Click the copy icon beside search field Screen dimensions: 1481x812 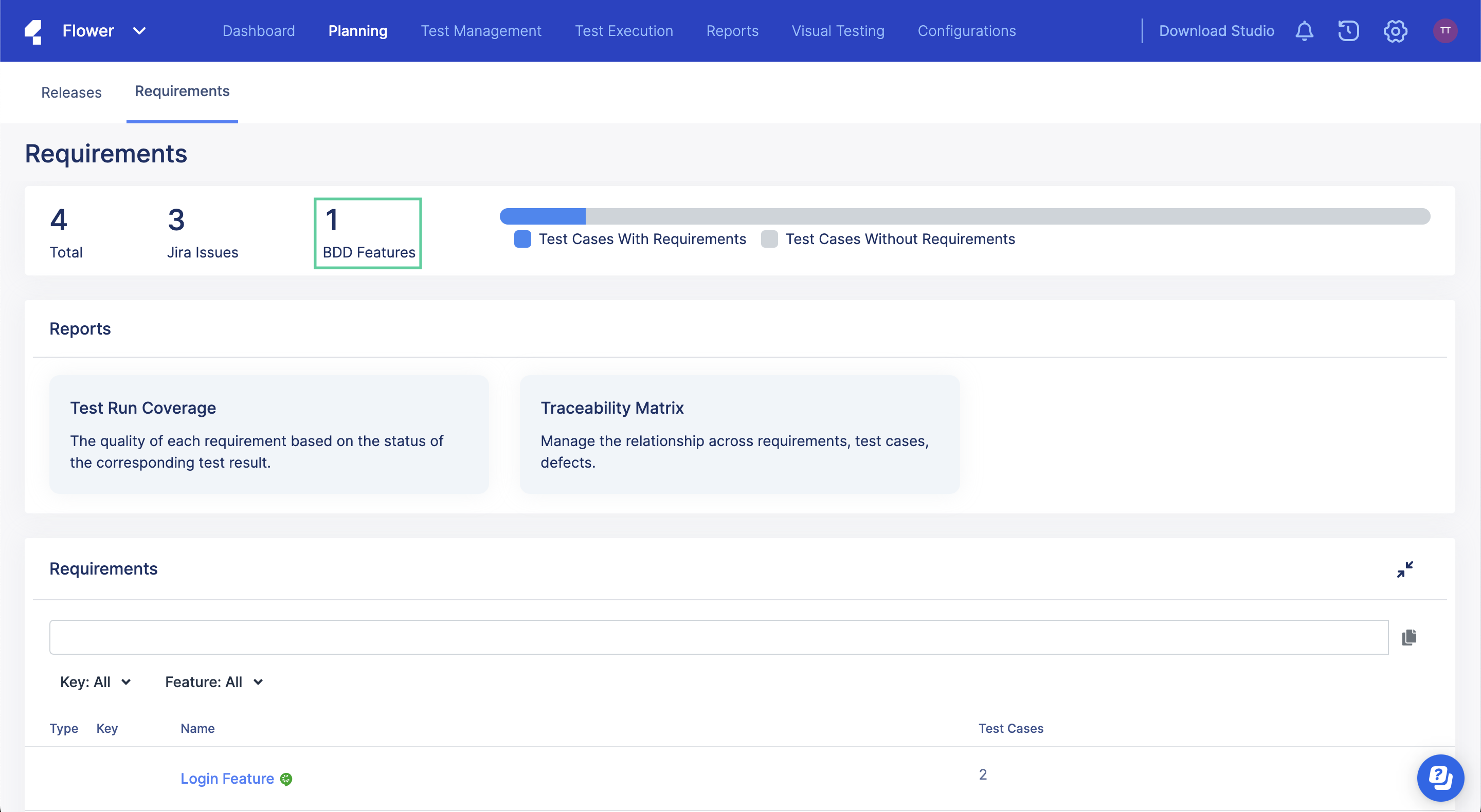pyautogui.click(x=1409, y=637)
